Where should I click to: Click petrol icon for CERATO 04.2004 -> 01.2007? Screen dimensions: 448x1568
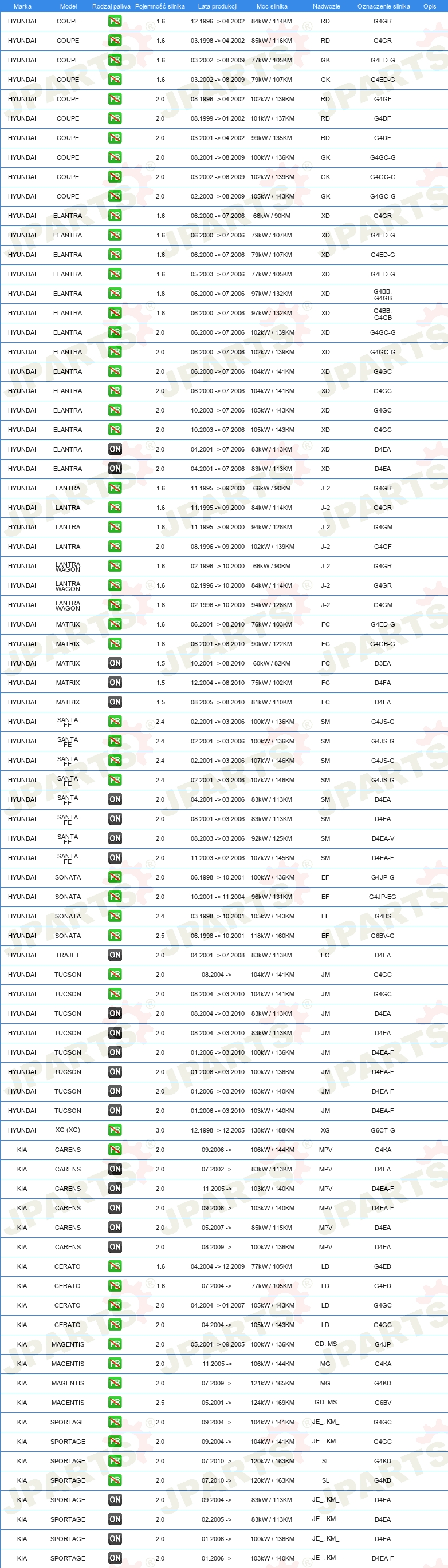click(115, 1305)
